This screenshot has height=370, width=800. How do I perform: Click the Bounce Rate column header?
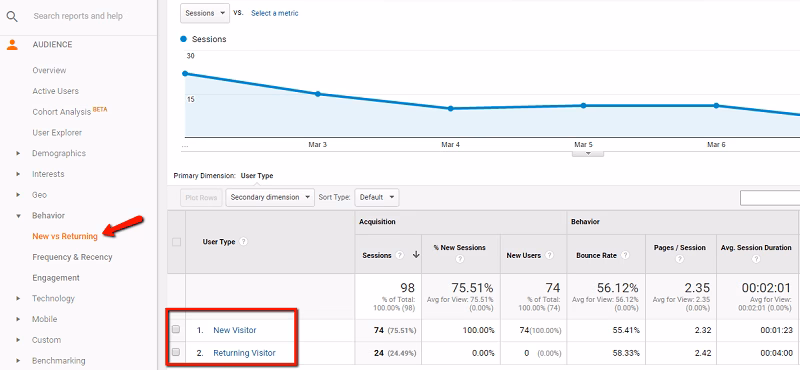coord(597,255)
